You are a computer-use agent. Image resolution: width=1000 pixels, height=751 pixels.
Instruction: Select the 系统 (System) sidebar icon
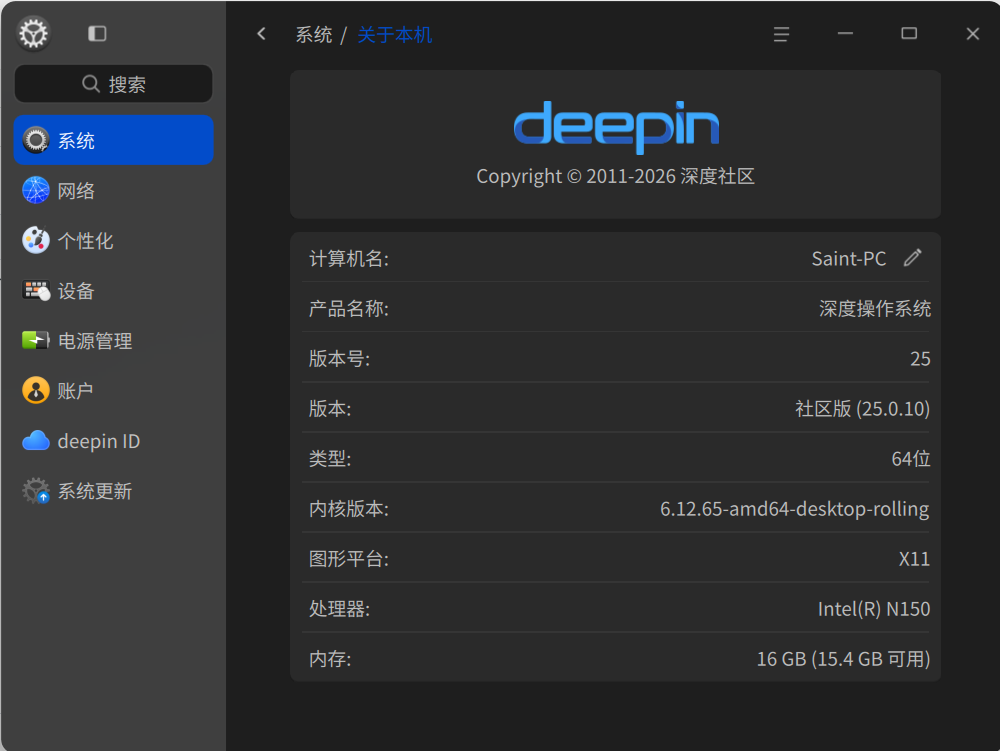tap(34, 140)
